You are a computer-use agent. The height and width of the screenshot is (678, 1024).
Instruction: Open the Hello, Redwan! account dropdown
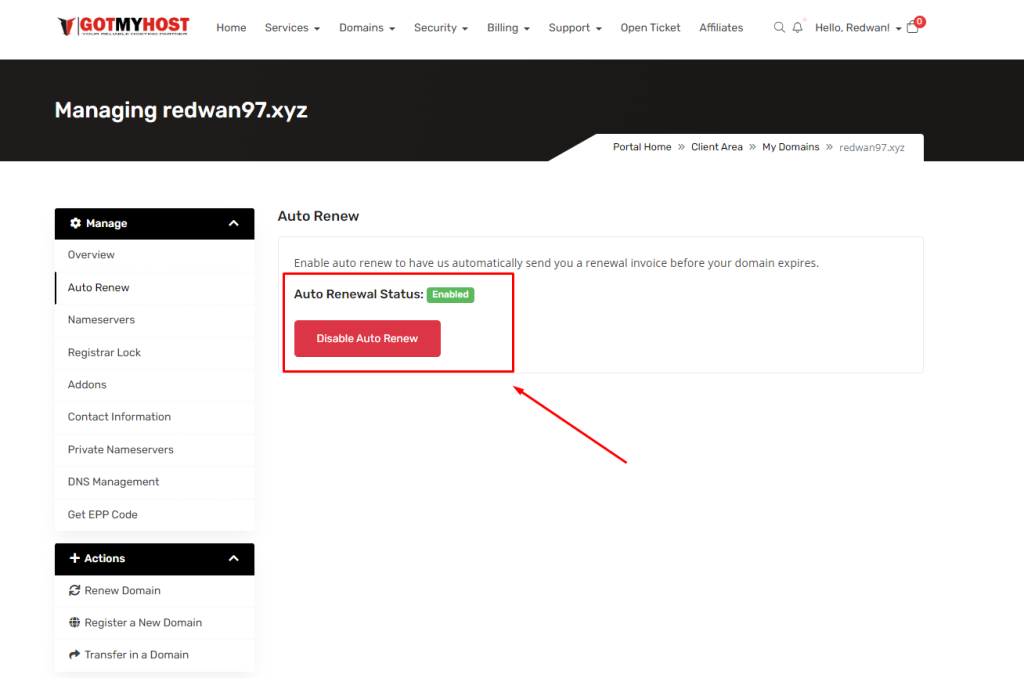858,28
